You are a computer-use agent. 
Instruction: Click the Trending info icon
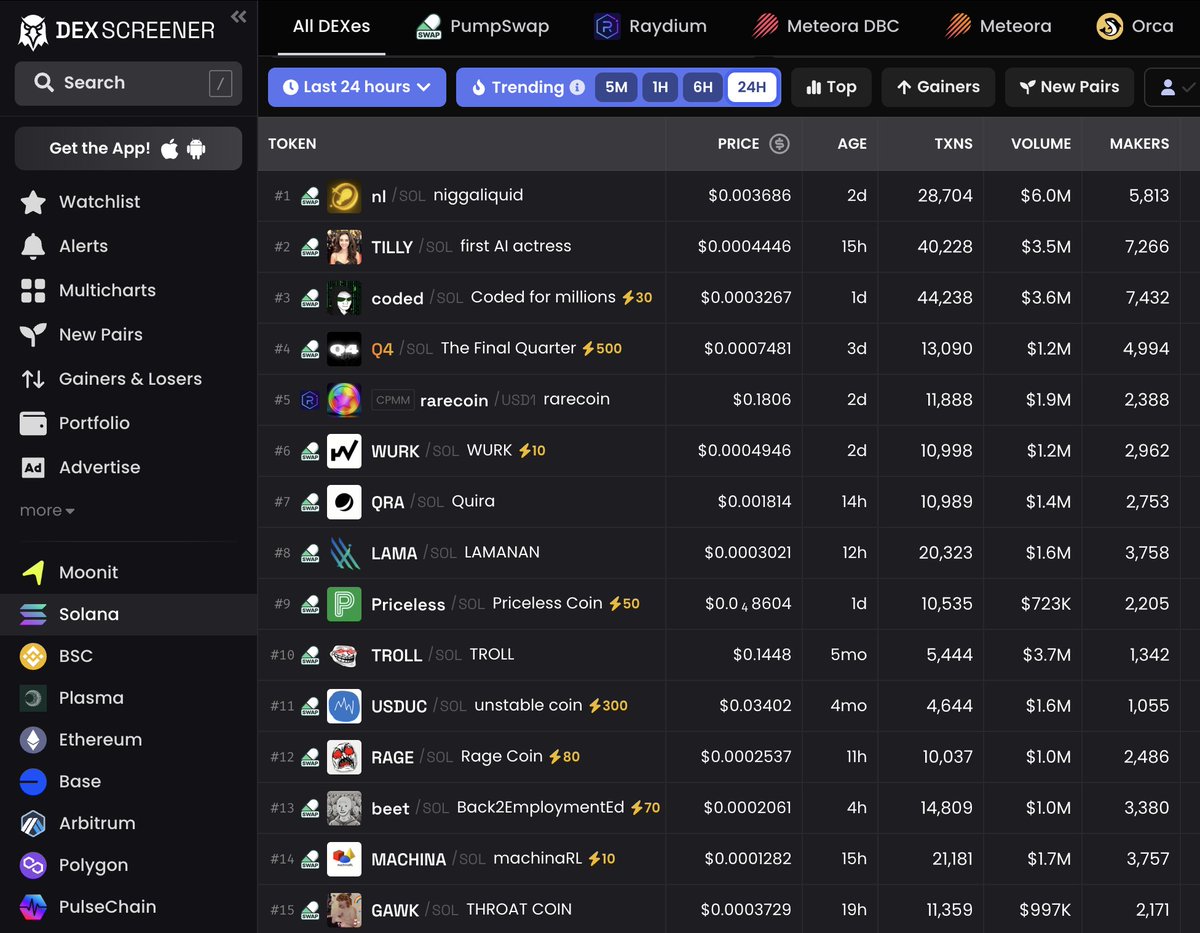pyautogui.click(x=577, y=87)
